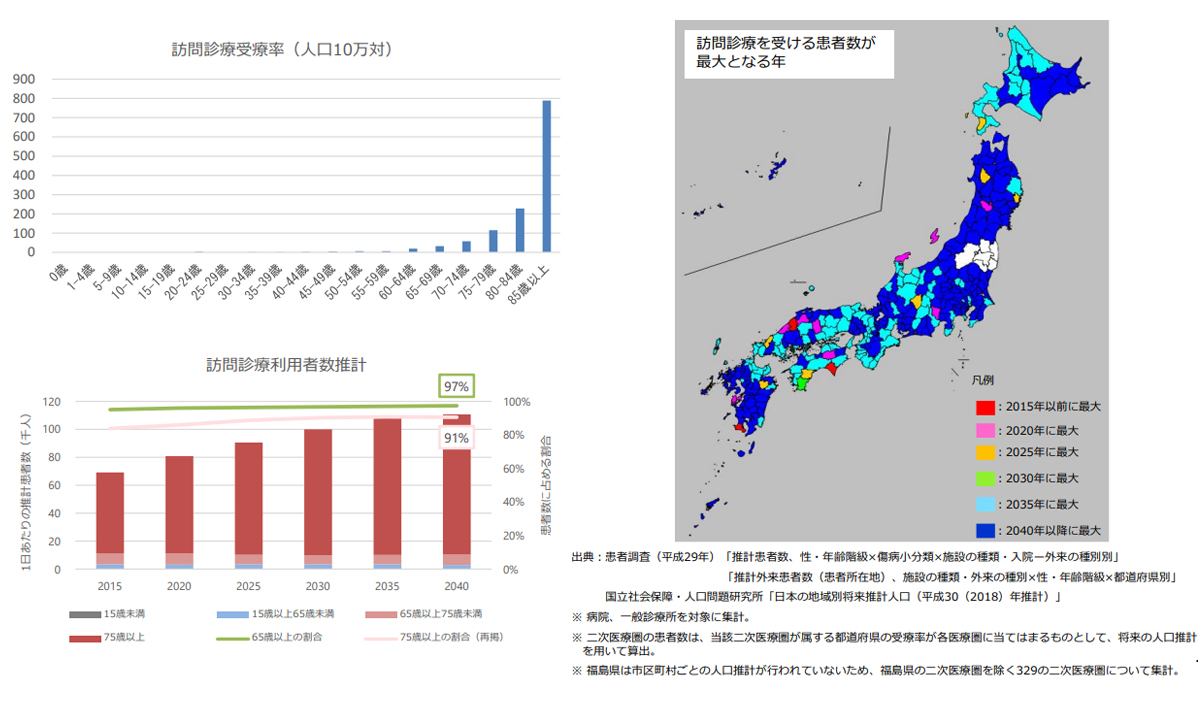Click the green-bordered 97% data label
Viewport: 1200px width, 725px height.
455,386
